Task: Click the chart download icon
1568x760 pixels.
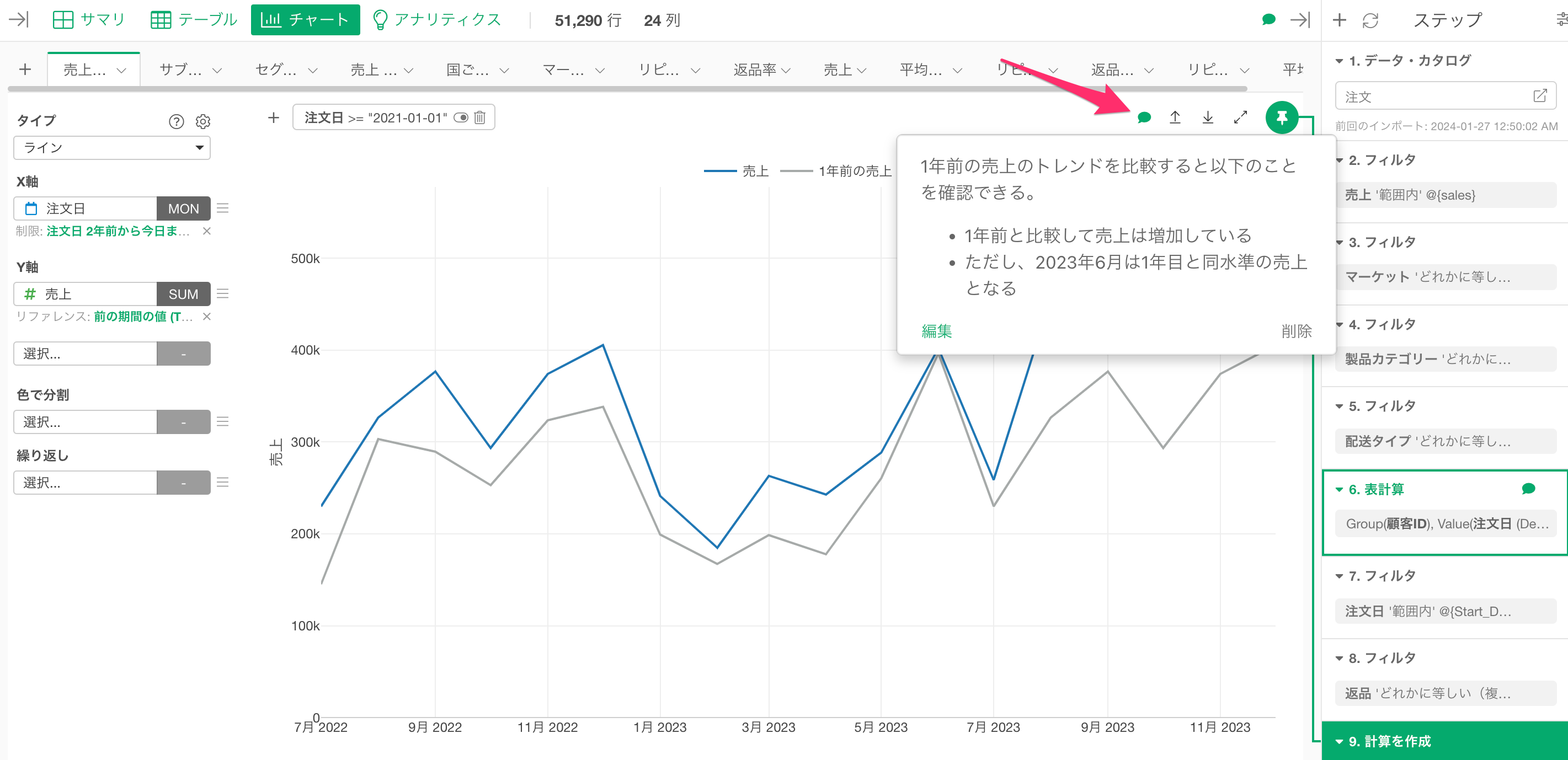Action: (1208, 117)
